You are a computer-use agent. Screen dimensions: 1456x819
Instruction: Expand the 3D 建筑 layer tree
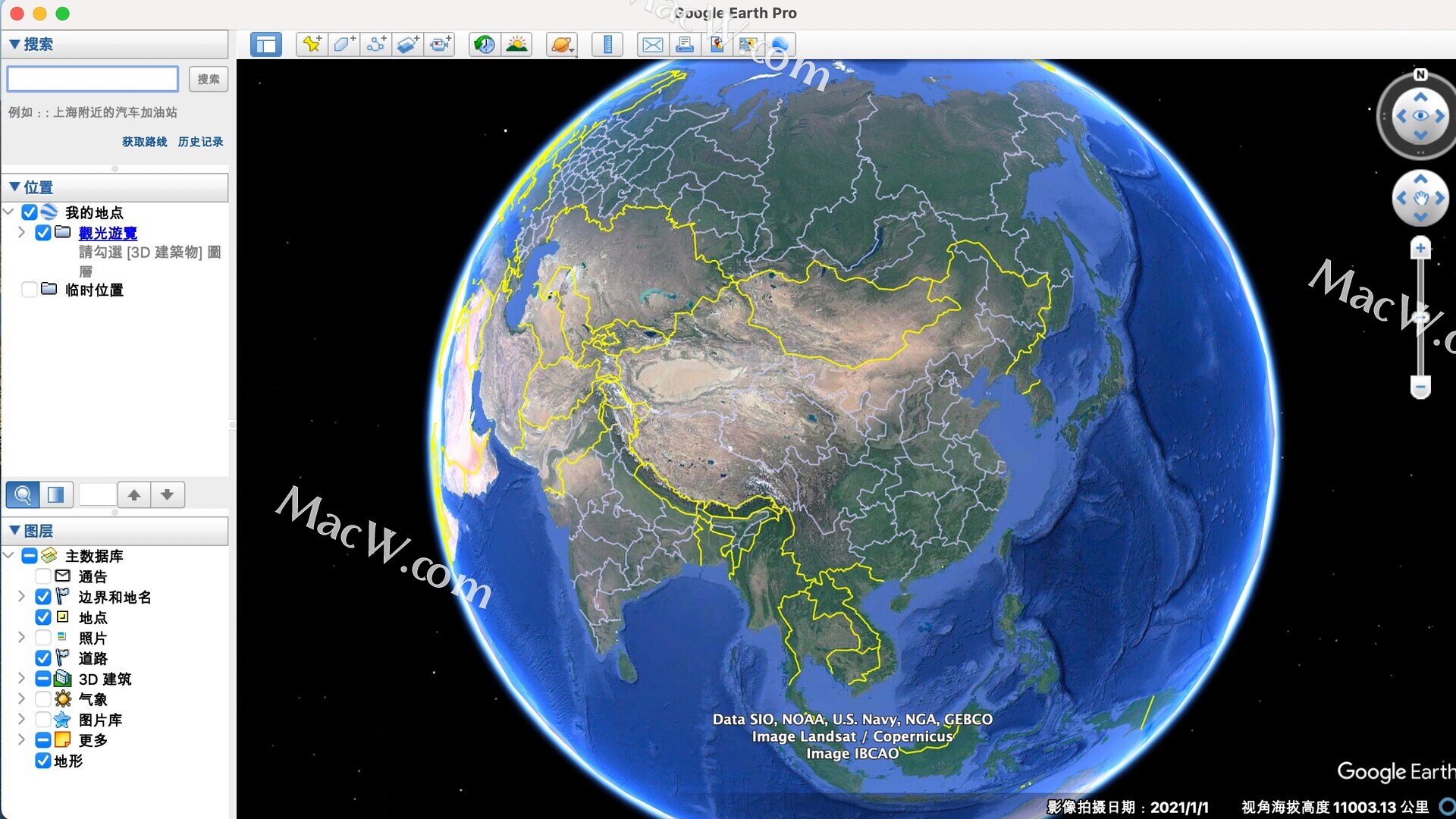click(x=21, y=679)
